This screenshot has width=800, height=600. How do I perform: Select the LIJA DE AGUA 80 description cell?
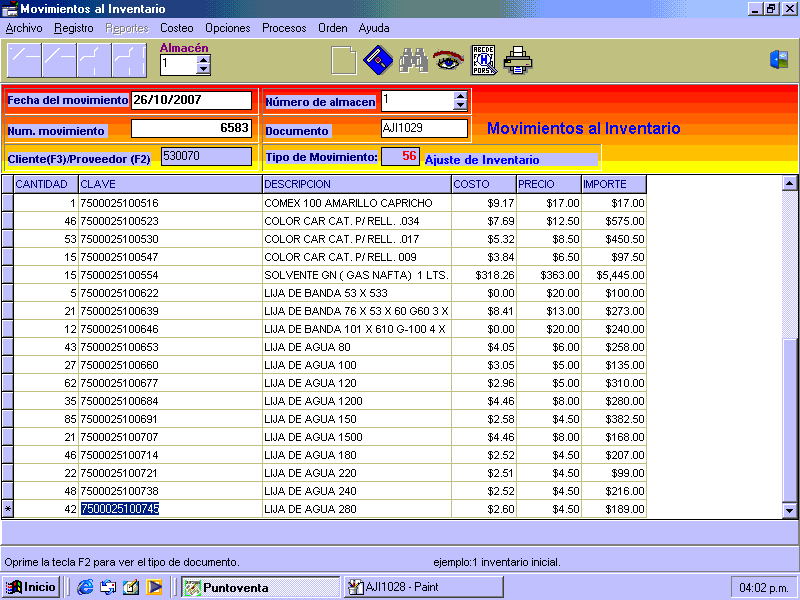[356, 347]
